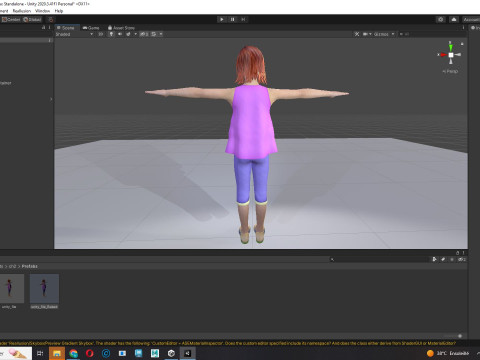Toggle the Gizmos button
The height and width of the screenshot is (360, 480).
381,34
